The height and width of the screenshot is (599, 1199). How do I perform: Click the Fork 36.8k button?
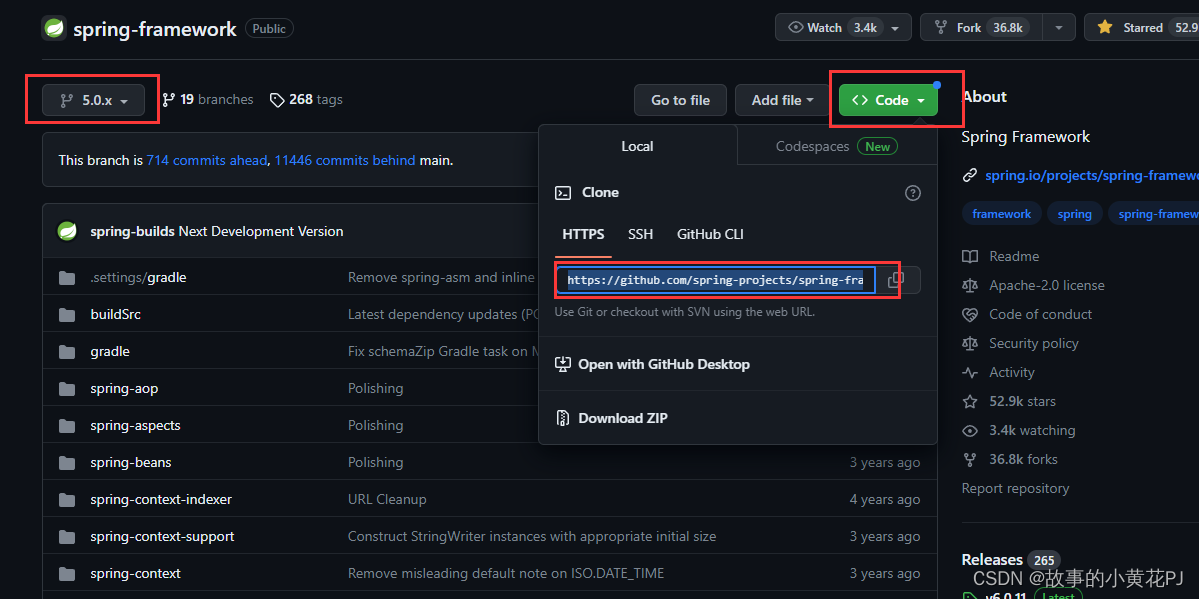(981, 28)
